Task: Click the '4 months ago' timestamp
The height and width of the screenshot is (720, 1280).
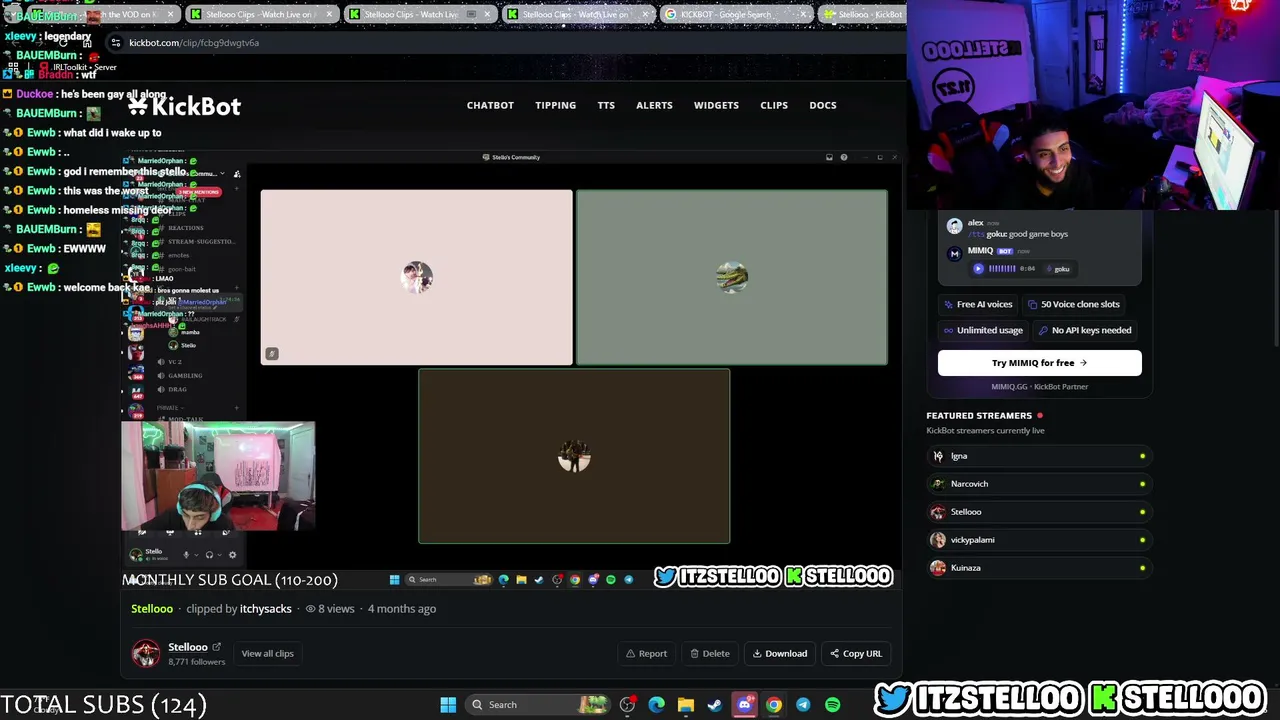Action: [401, 609]
